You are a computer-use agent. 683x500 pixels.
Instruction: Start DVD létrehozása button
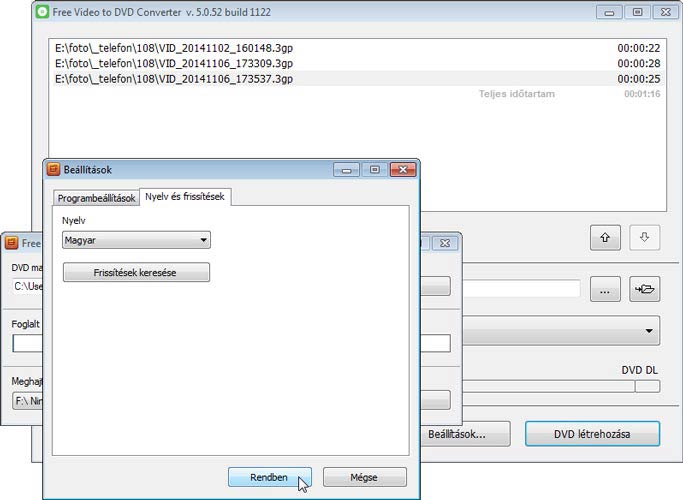[x=592, y=434]
